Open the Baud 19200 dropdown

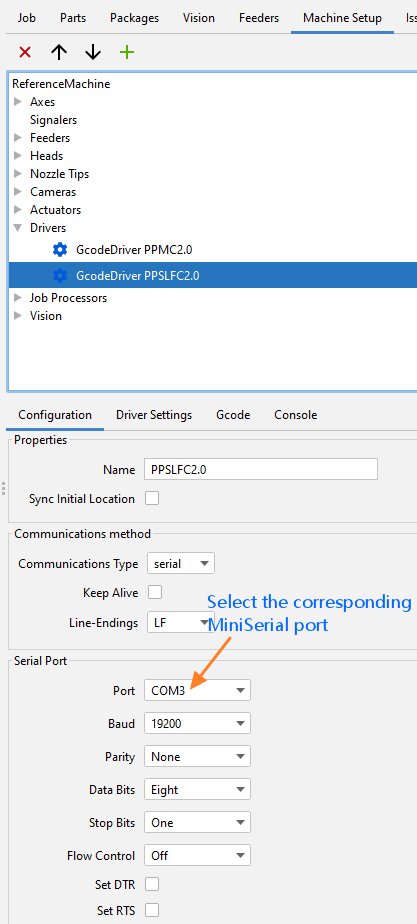click(197, 723)
